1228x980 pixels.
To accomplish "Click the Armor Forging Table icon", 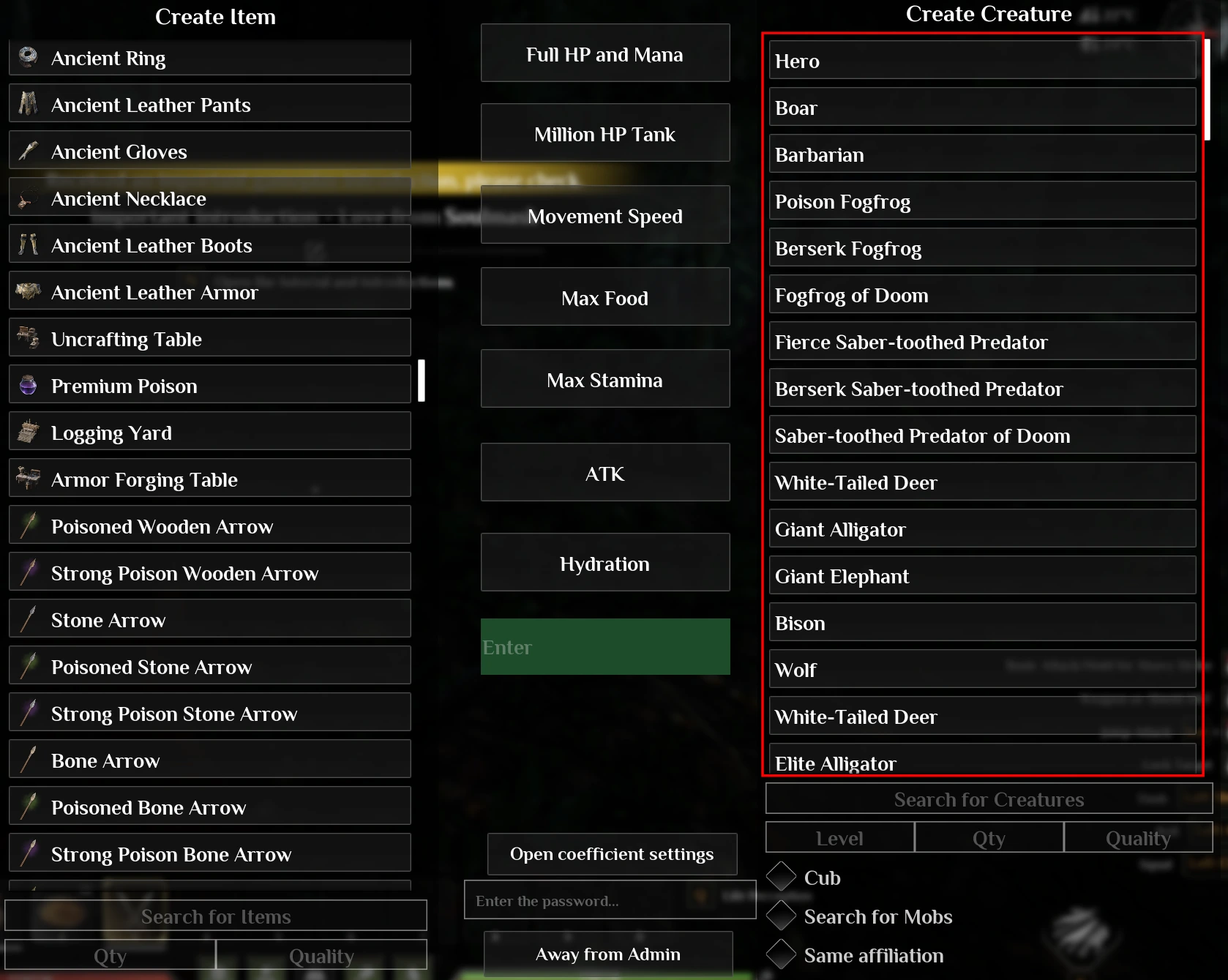I will [28, 479].
